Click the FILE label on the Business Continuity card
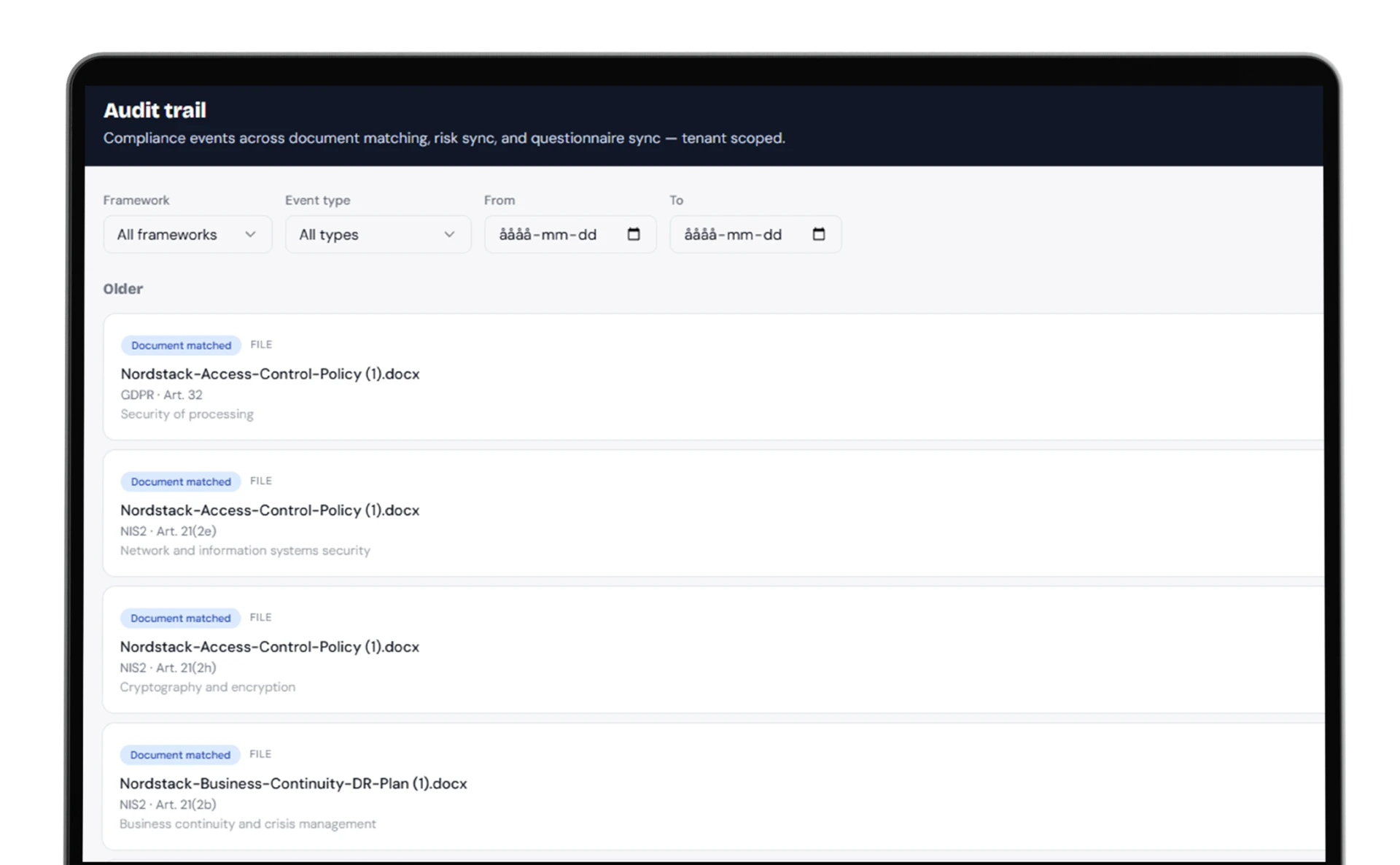 click(x=260, y=754)
